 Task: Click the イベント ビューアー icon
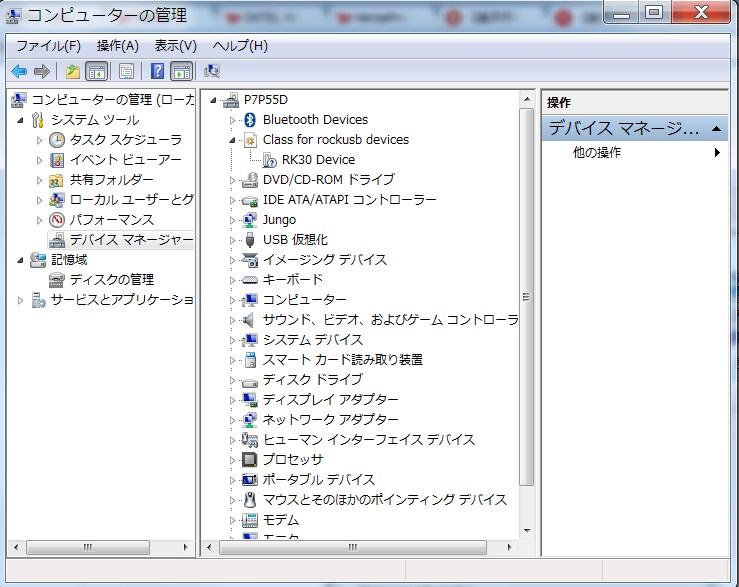pyautogui.click(x=57, y=160)
